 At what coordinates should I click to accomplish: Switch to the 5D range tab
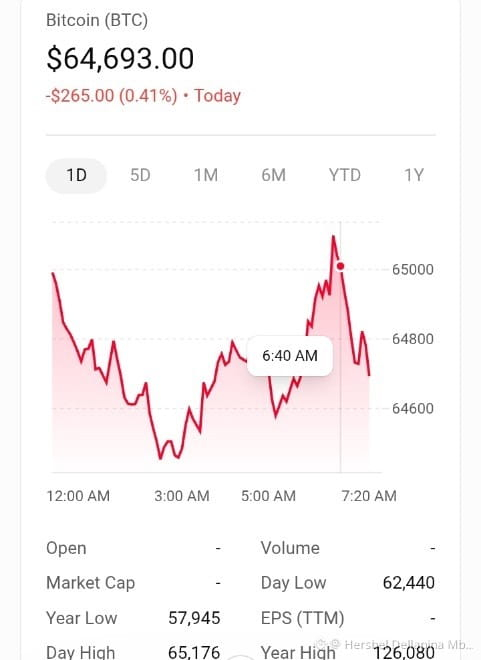pyautogui.click(x=140, y=176)
